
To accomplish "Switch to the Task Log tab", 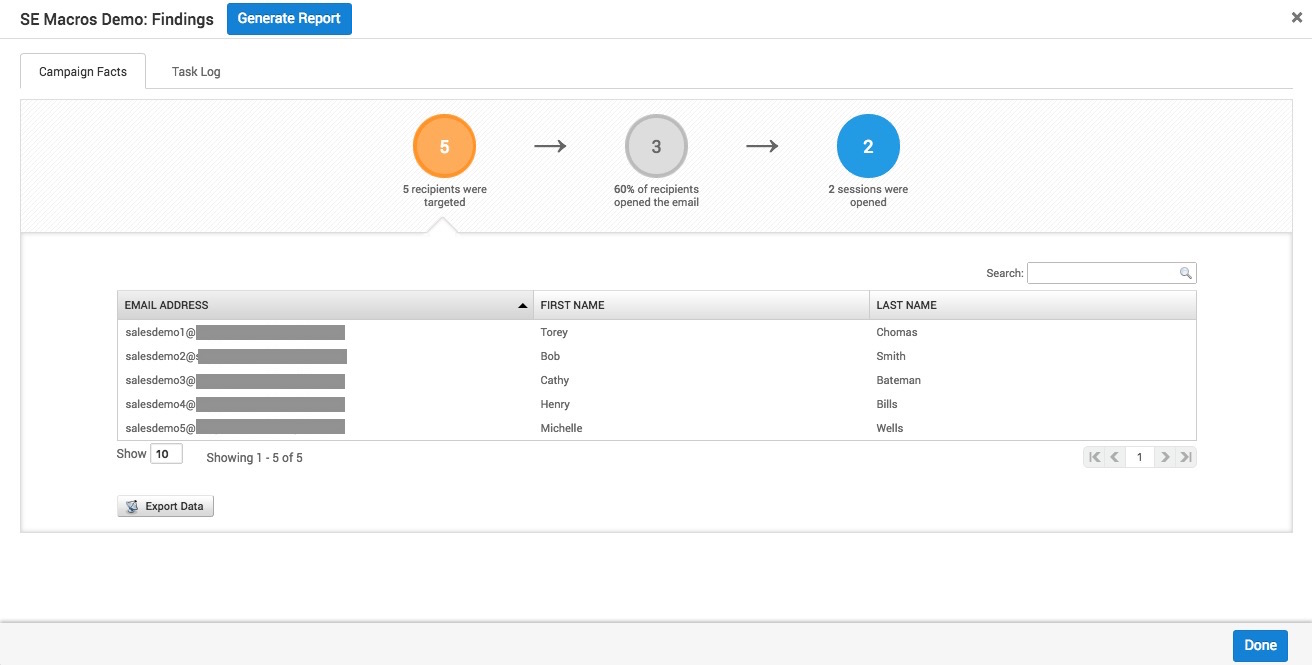I will pyautogui.click(x=196, y=72).
